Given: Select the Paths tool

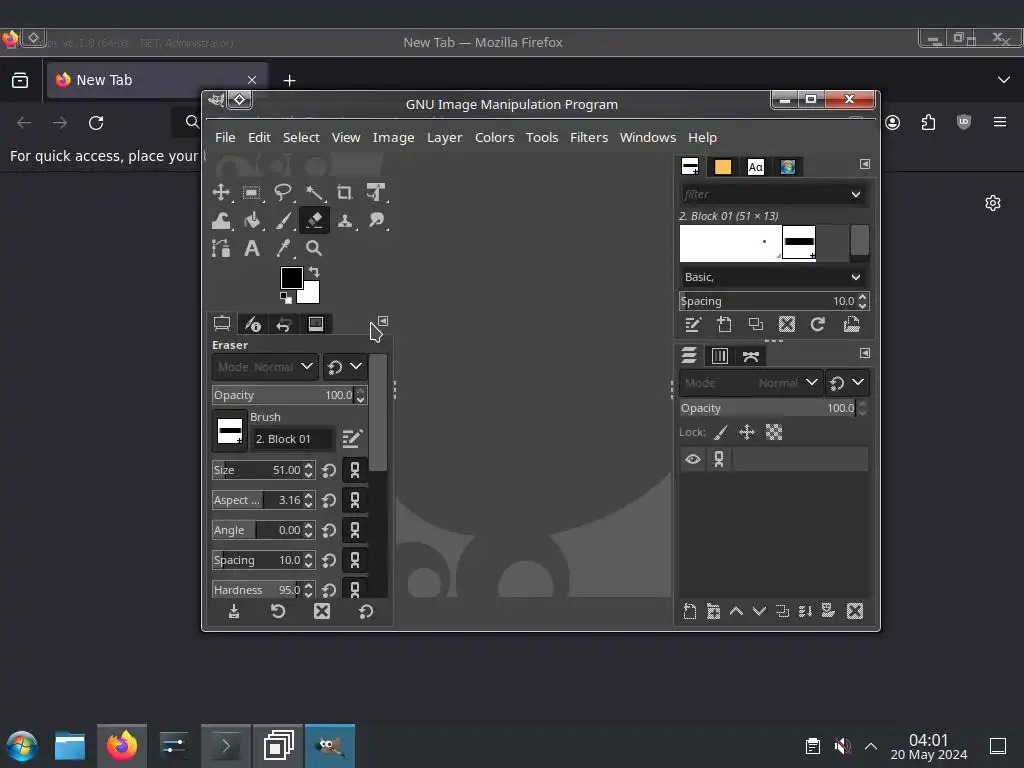Looking at the screenshot, I should (x=221, y=248).
